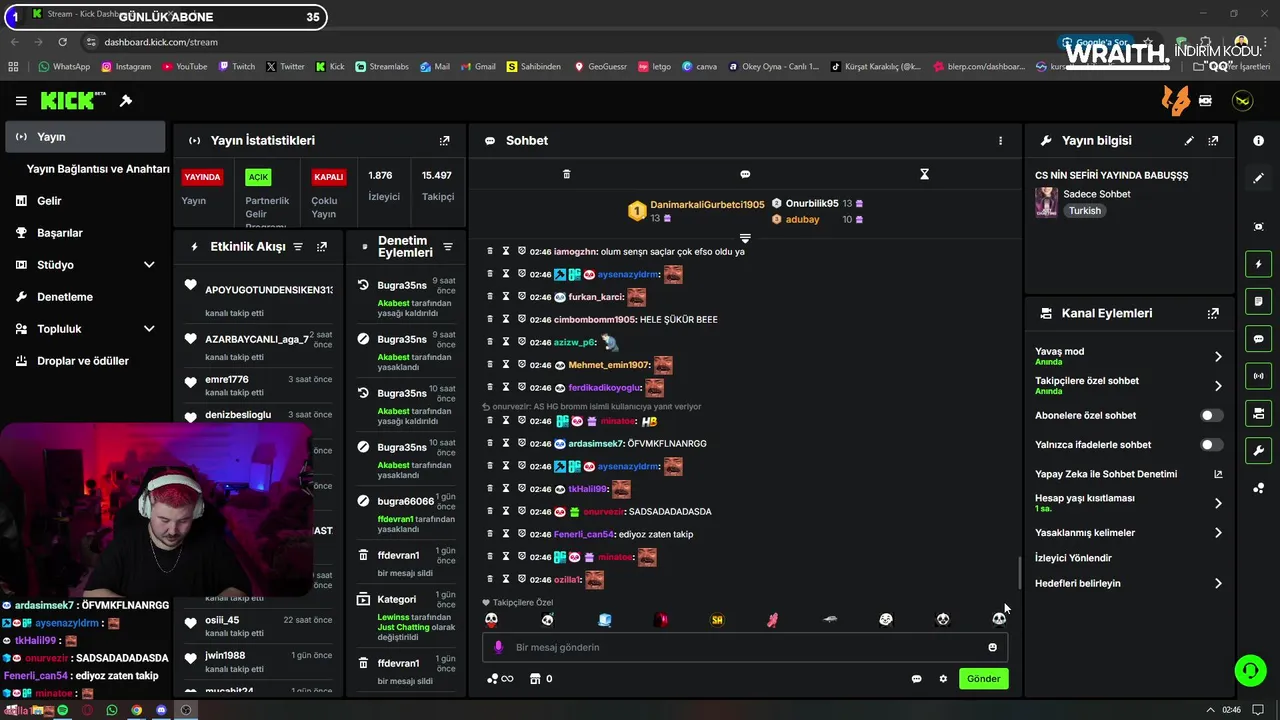The image size is (1280, 720).
Task: Open Sohbet panel three-dot menu
Action: point(1000,141)
